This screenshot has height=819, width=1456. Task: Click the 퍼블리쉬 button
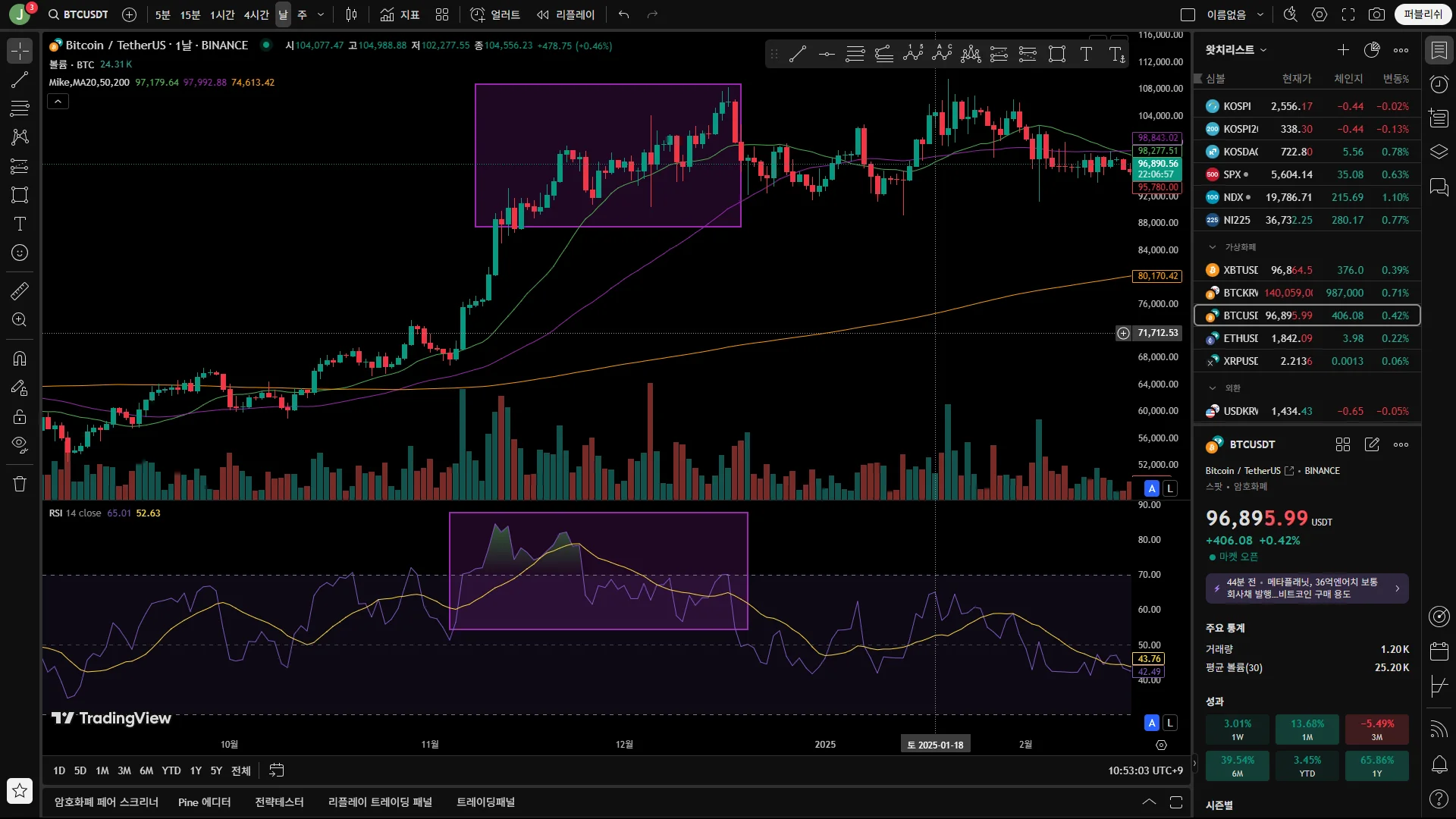pyautogui.click(x=1423, y=14)
